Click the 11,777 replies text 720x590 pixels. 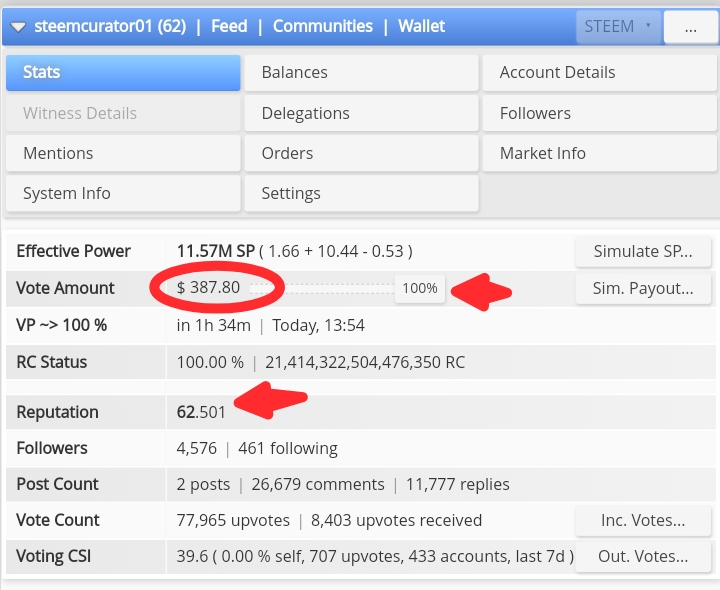(458, 484)
